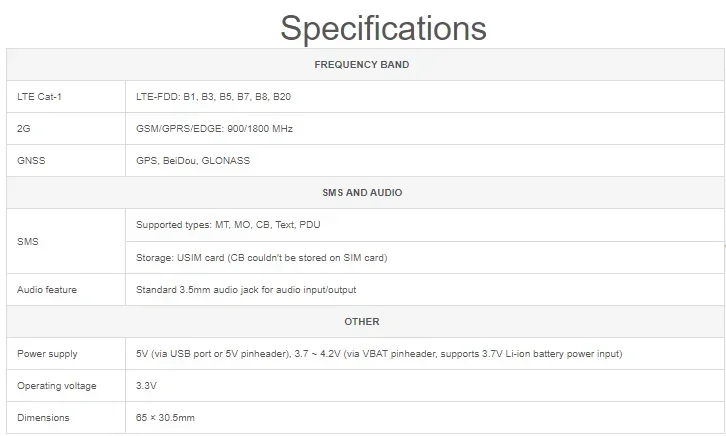
Task: Select the Power supply row label
Action: [x=47, y=353]
